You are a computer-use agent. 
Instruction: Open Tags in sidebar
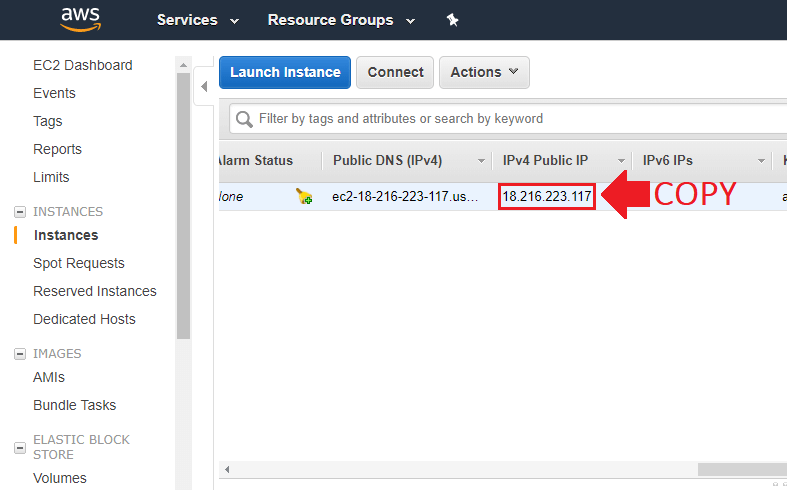pyautogui.click(x=48, y=121)
